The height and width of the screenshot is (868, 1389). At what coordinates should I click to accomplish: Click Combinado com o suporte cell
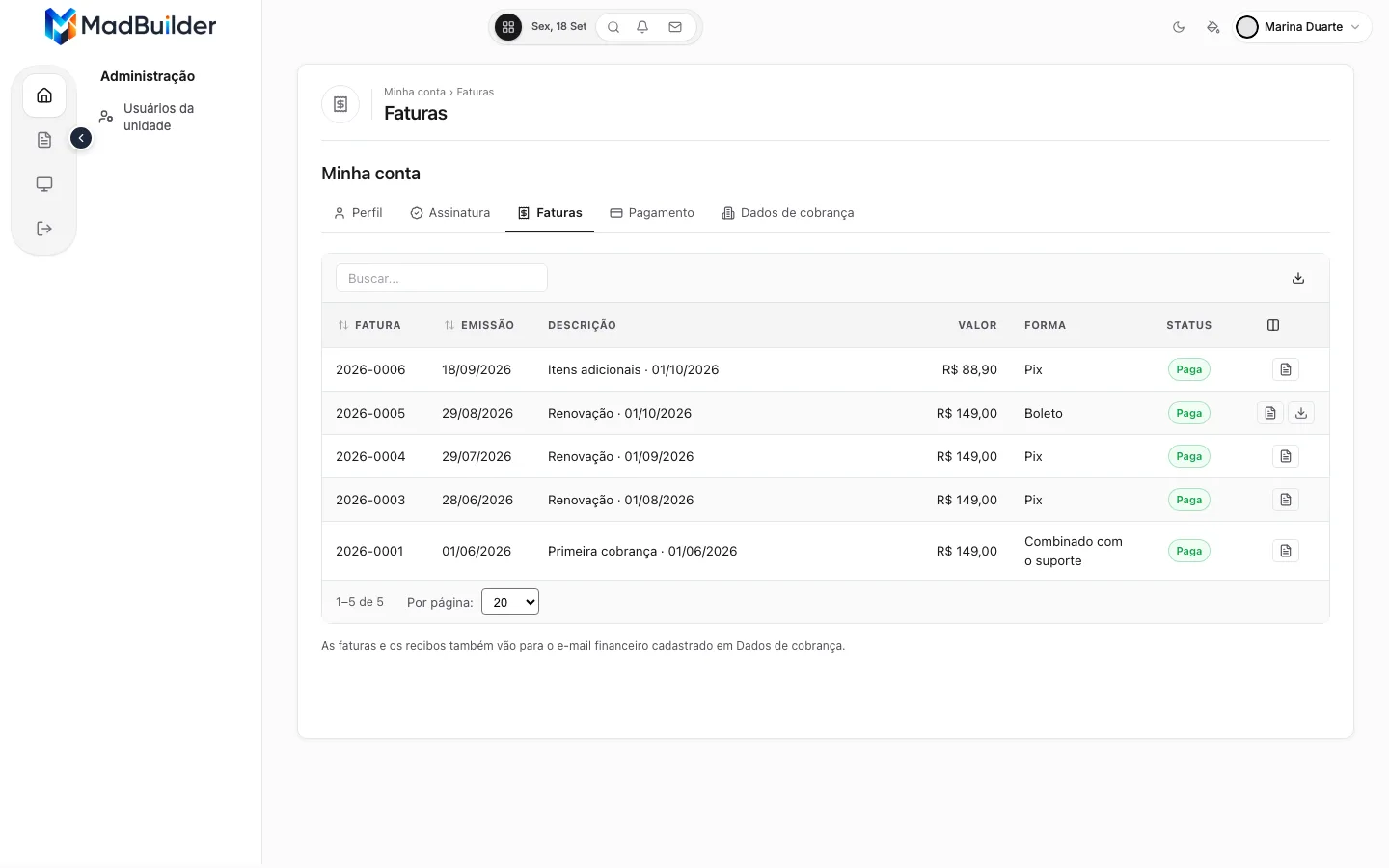click(1074, 551)
